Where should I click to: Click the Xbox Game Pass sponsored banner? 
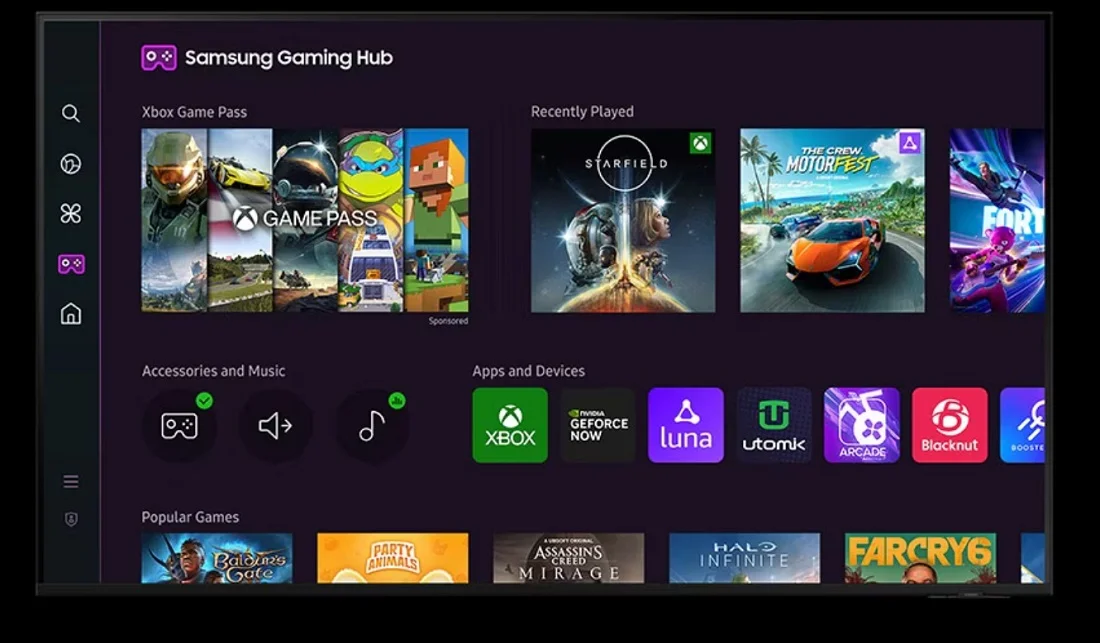click(305, 220)
